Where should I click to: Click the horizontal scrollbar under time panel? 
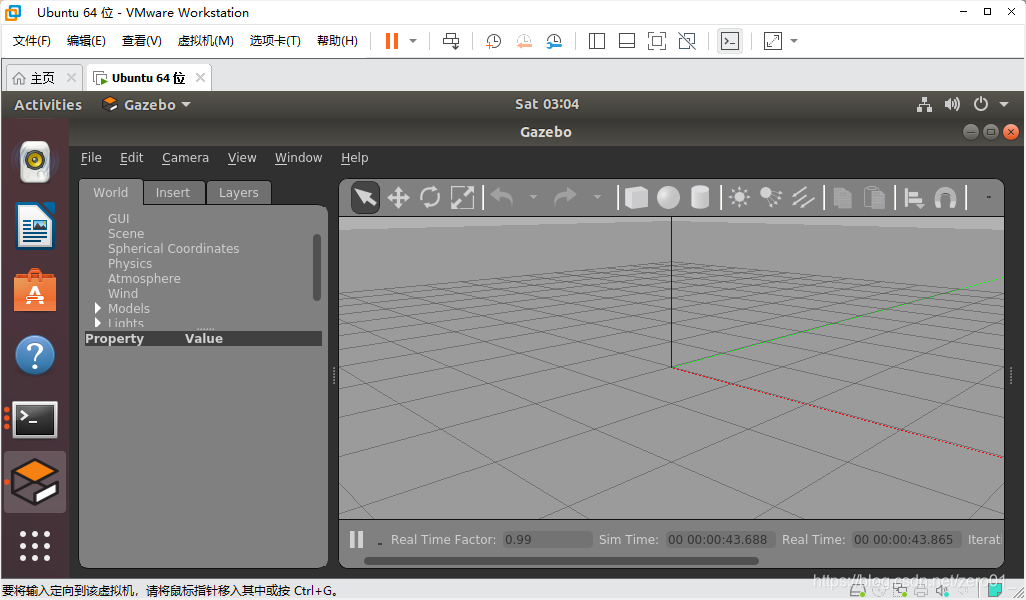pos(561,561)
